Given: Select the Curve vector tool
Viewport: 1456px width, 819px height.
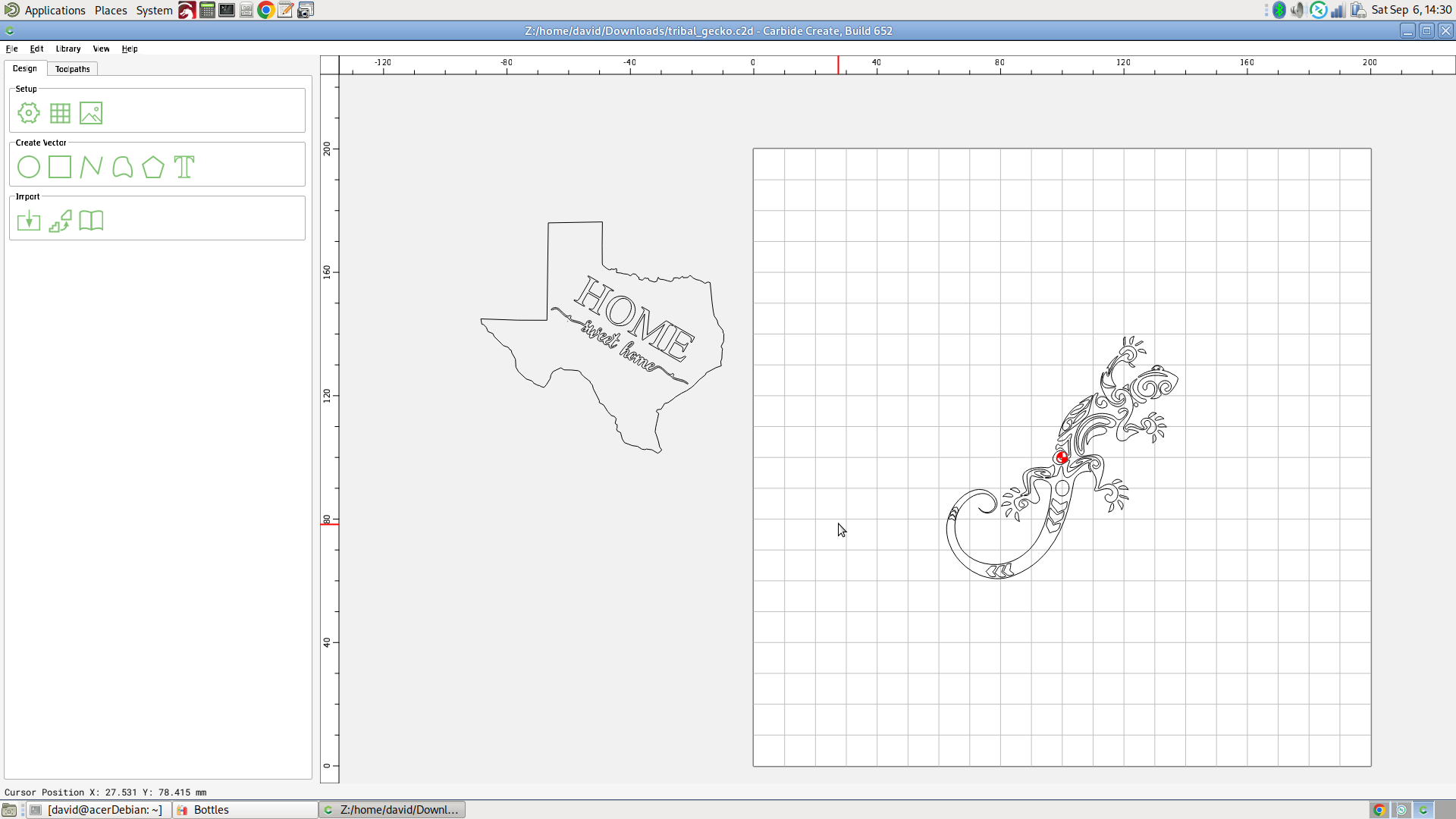Looking at the screenshot, I should 122,167.
